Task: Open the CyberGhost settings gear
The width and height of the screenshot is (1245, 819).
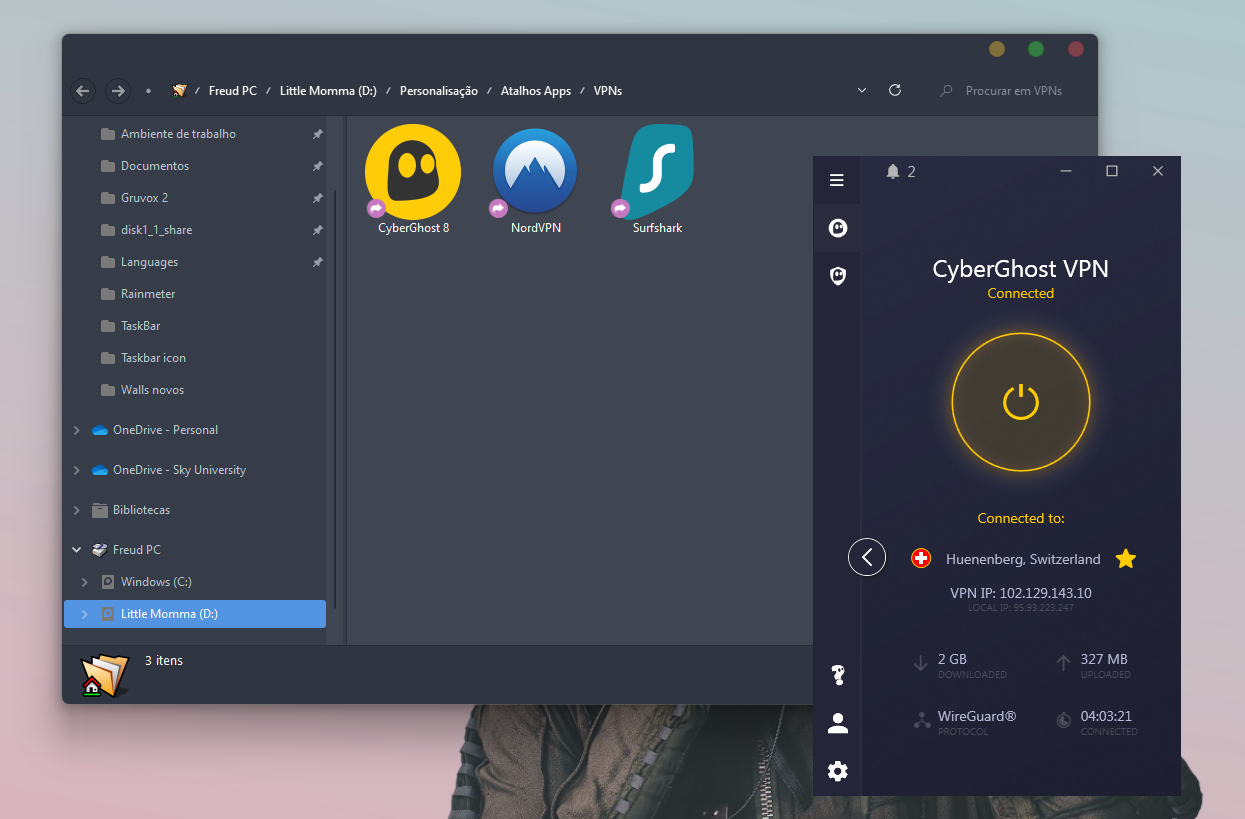Action: (838, 771)
